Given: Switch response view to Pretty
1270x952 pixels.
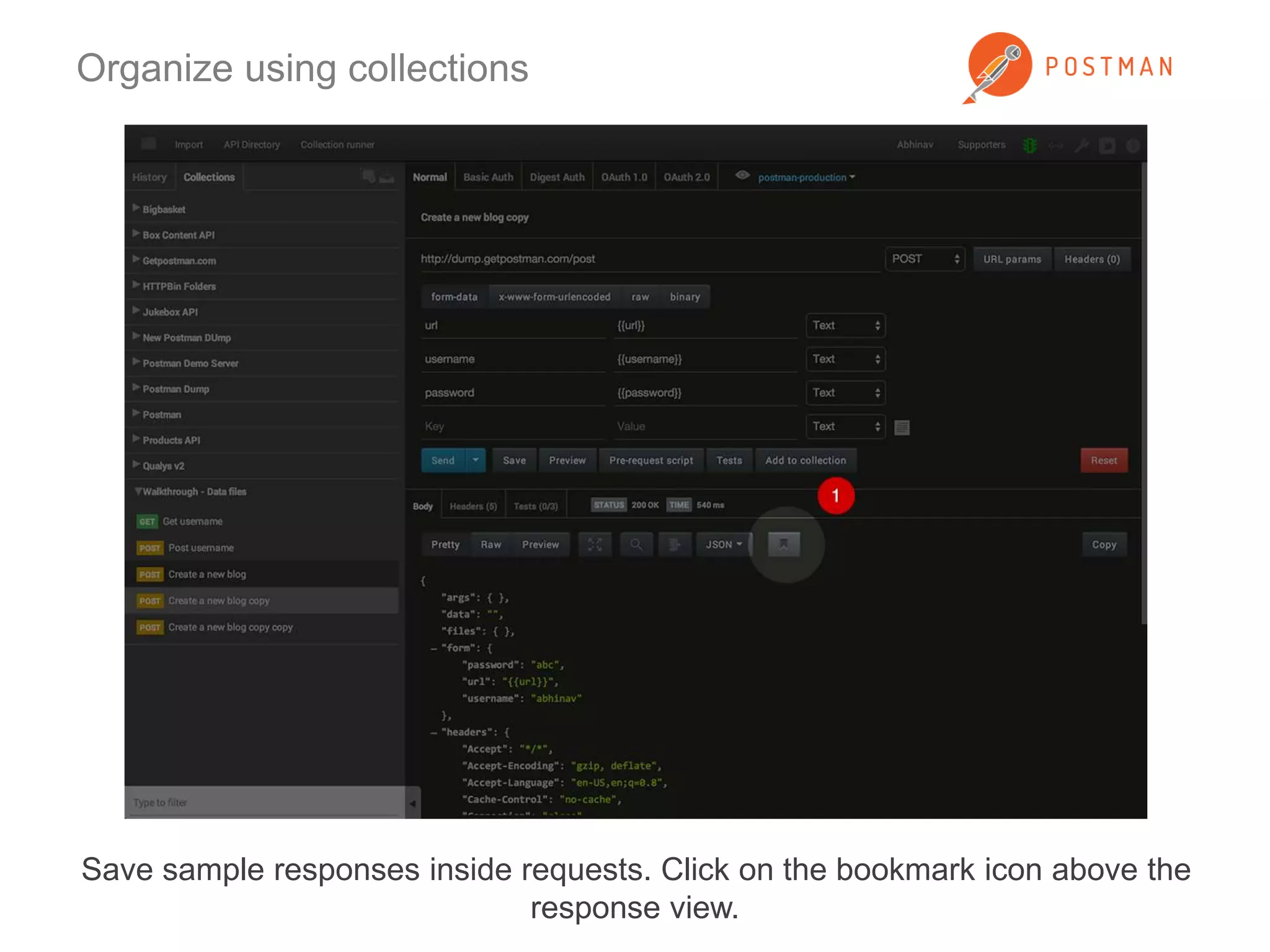Looking at the screenshot, I should pos(445,544).
